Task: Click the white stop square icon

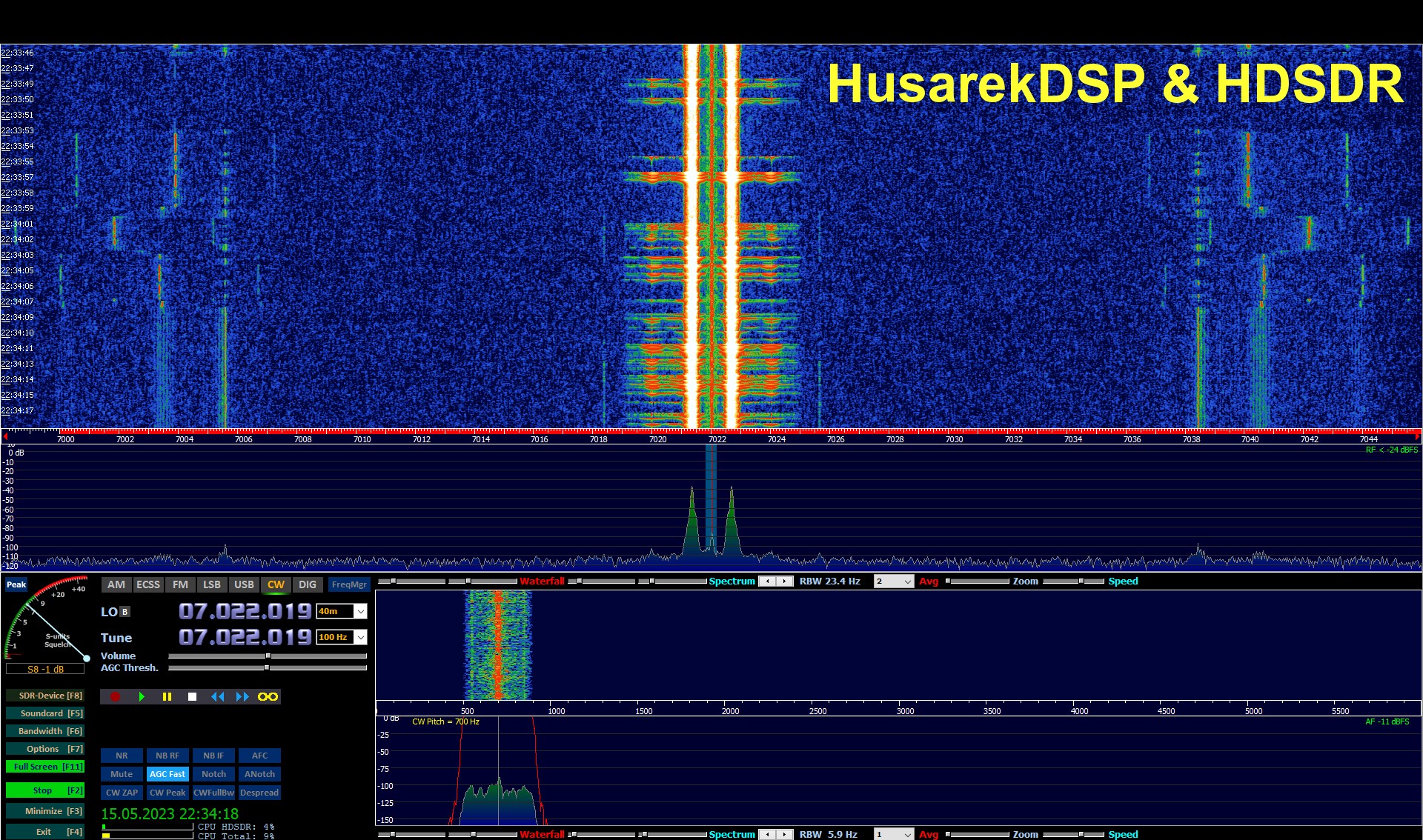Action: point(192,696)
